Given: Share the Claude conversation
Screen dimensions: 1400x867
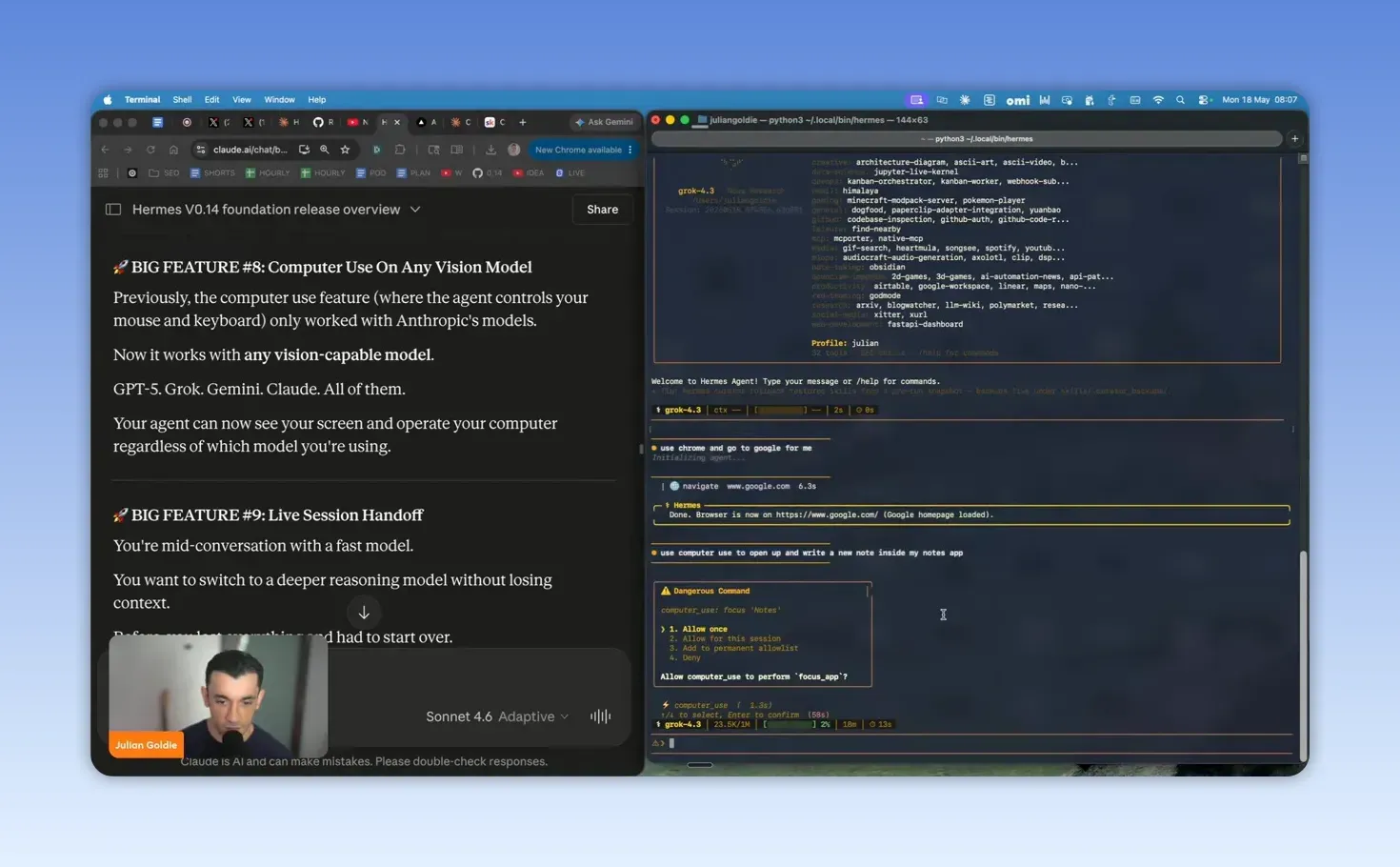Looking at the screenshot, I should [602, 210].
